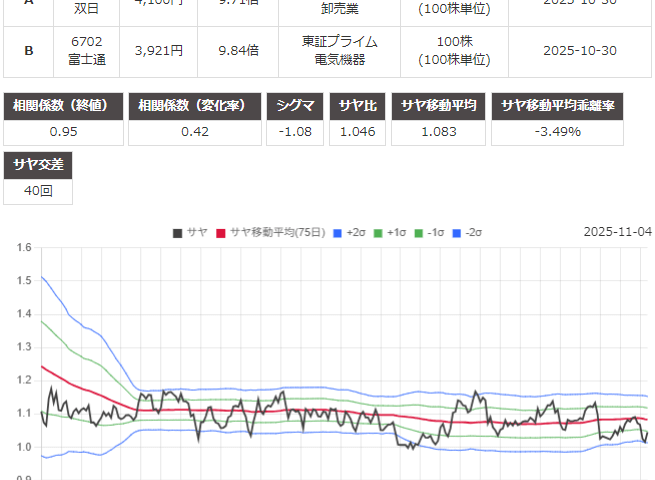Click the green +1σ legend swatch
The width and height of the screenshot is (655, 480).
coord(379,233)
